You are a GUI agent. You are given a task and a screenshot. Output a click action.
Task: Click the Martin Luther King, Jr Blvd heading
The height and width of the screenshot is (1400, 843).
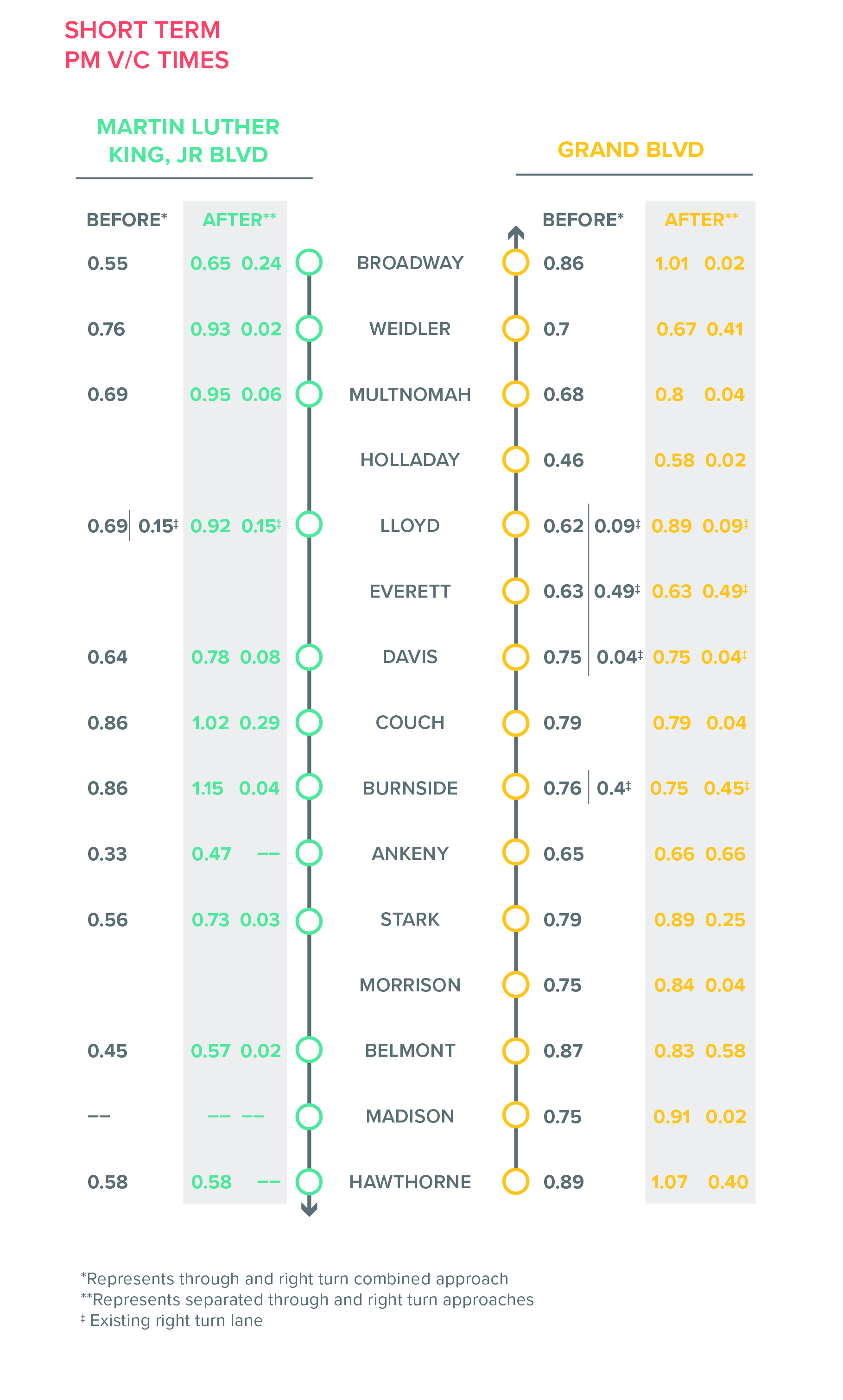(189, 141)
